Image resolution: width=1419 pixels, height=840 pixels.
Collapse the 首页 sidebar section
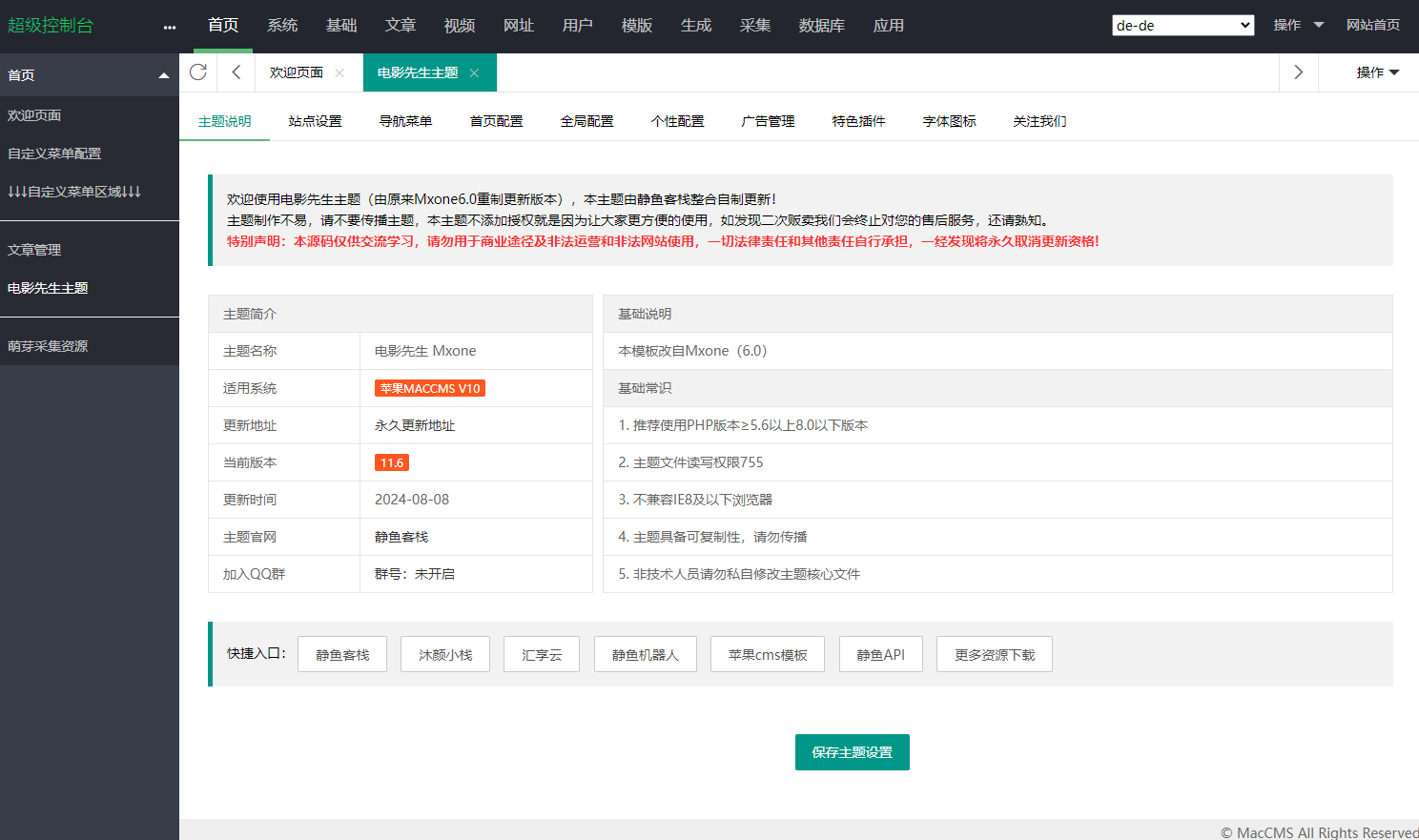click(x=163, y=75)
